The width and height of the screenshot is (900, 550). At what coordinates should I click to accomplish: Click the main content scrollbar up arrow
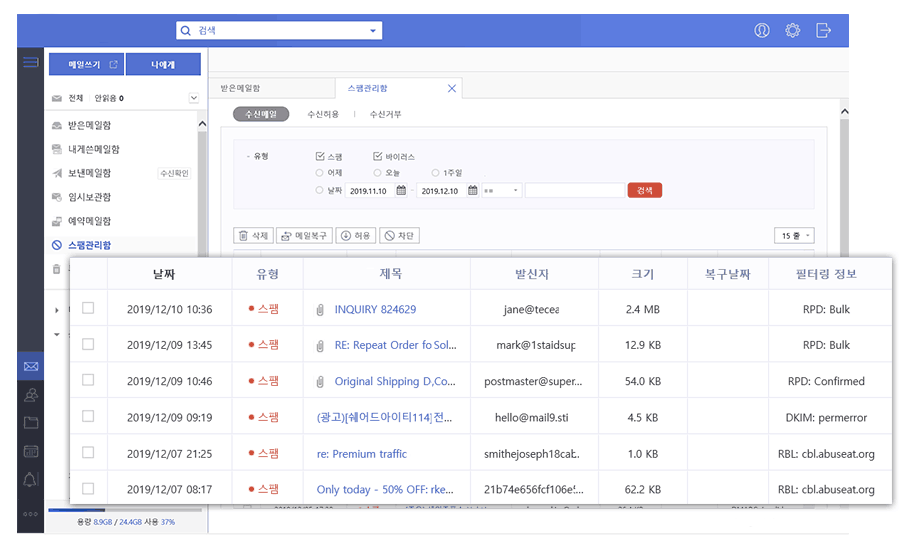pos(844,111)
